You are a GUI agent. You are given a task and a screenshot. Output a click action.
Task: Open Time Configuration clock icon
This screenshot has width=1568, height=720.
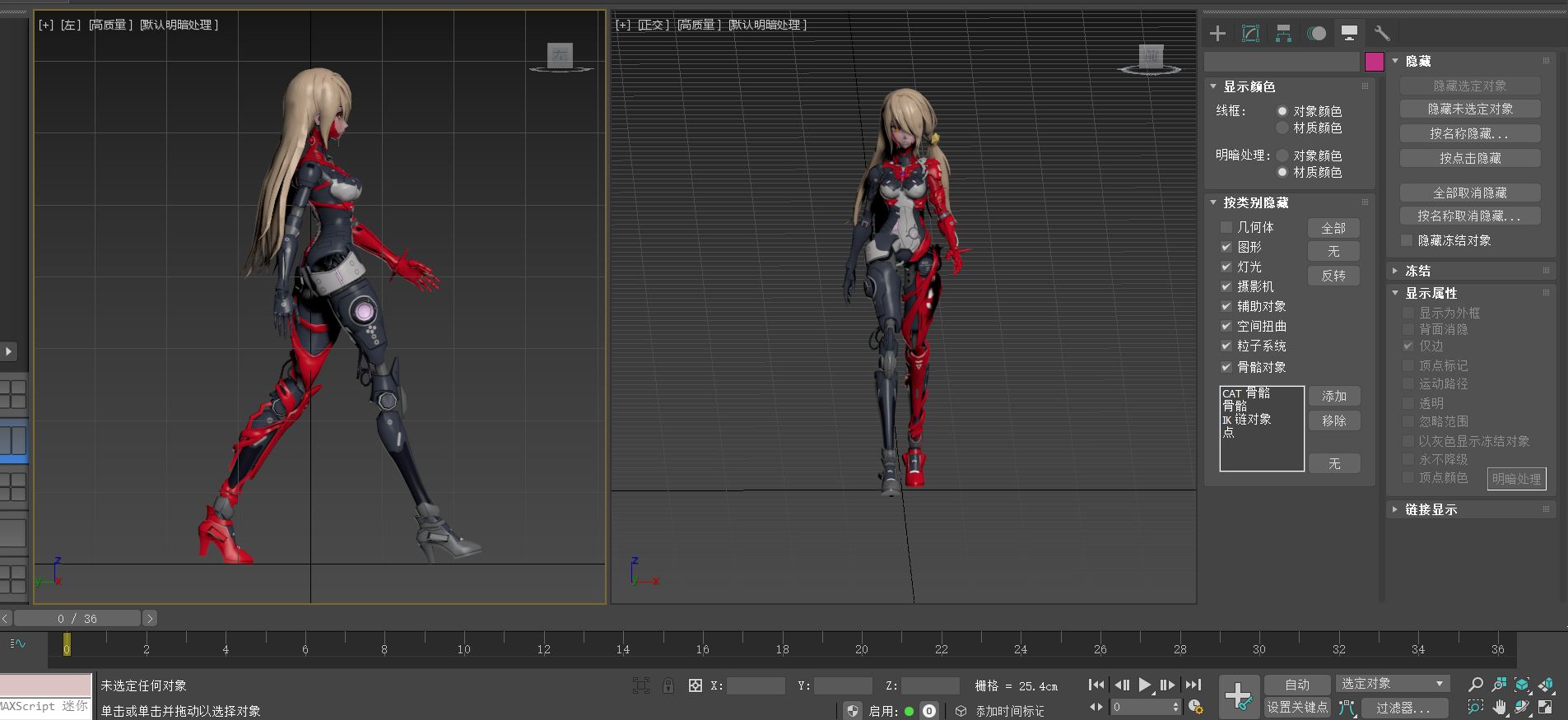pyautogui.click(x=1196, y=707)
